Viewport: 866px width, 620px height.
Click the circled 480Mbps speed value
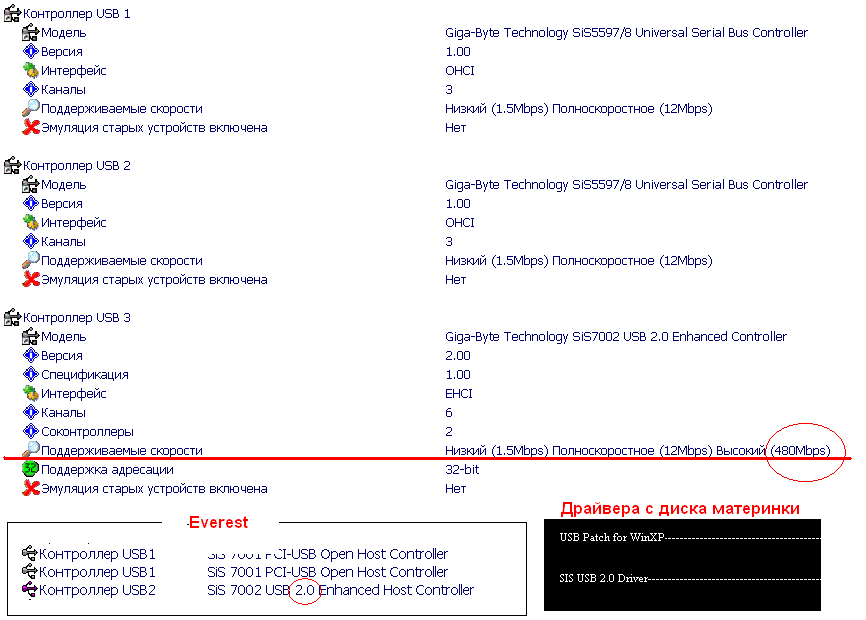[800, 451]
